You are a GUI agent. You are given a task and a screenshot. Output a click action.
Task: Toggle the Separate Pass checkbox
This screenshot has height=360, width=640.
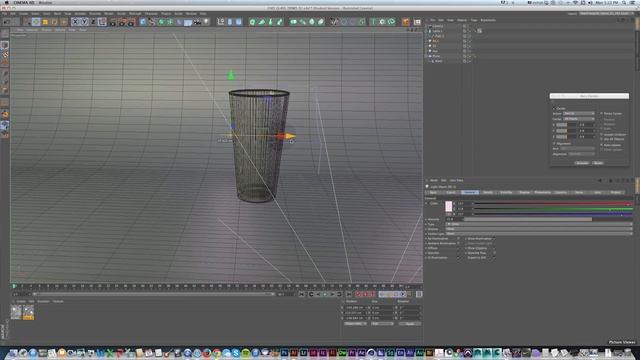pyautogui.click(x=494, y=253)
